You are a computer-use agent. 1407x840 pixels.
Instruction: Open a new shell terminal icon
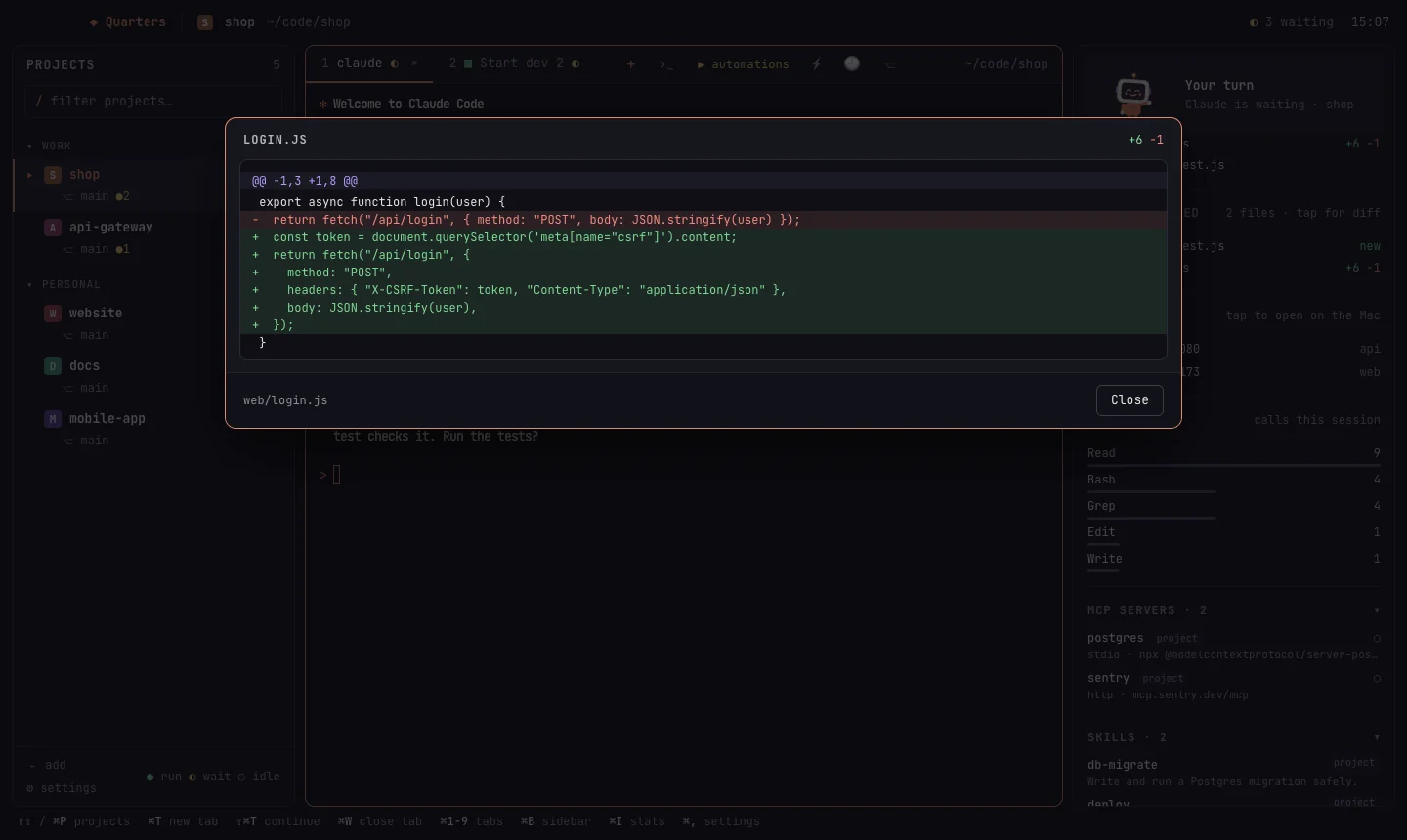coord(666,64)
